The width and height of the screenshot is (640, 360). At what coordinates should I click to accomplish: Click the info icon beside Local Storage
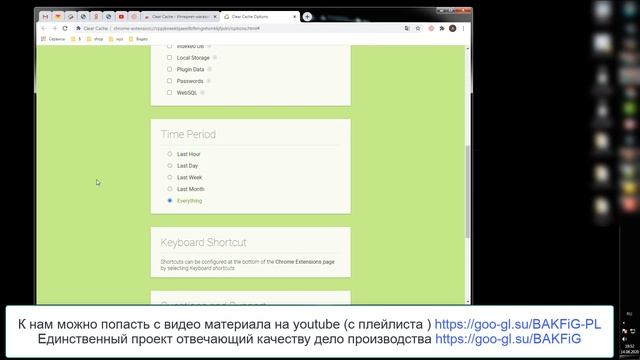215,58
